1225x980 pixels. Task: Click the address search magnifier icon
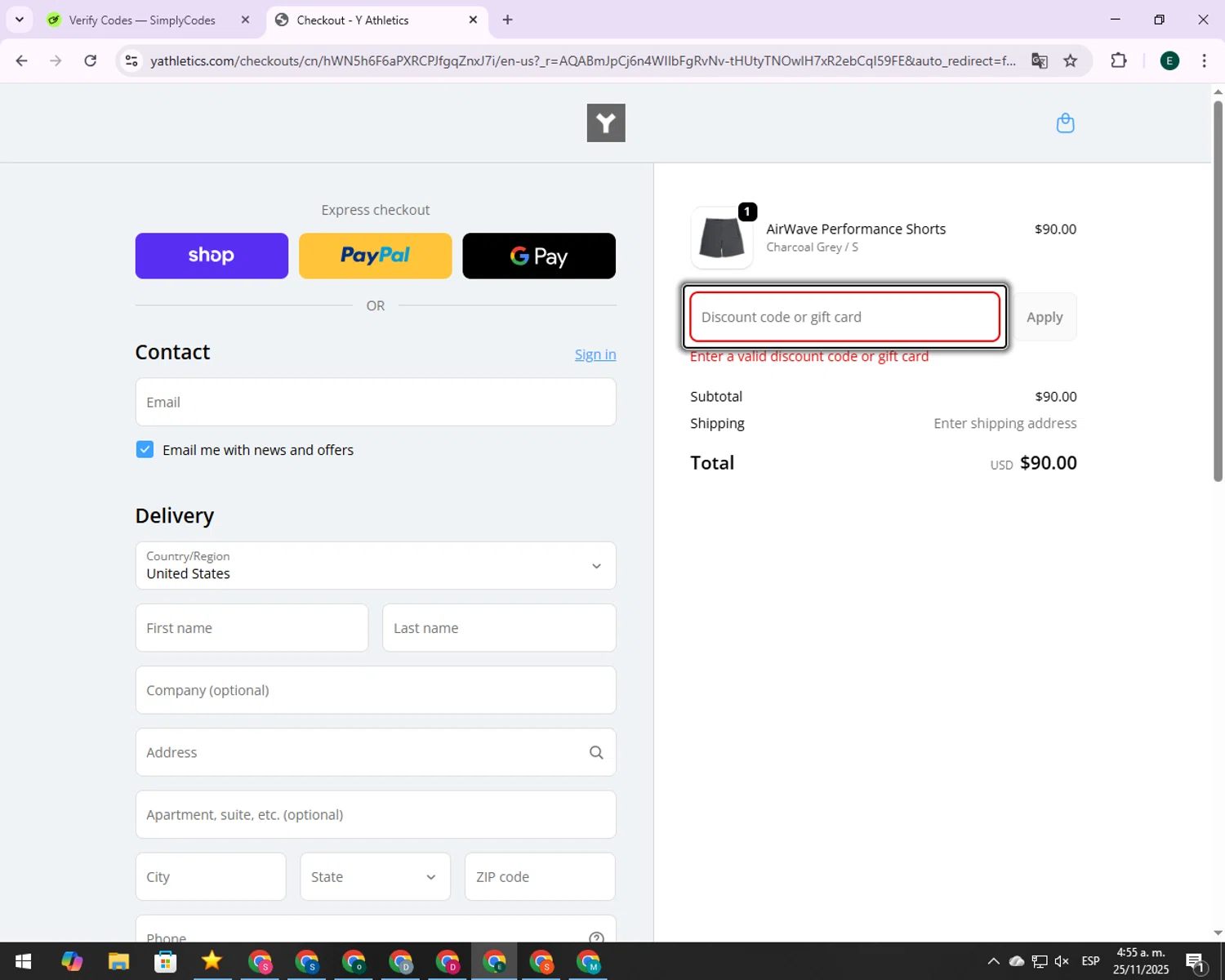point(596,752)
